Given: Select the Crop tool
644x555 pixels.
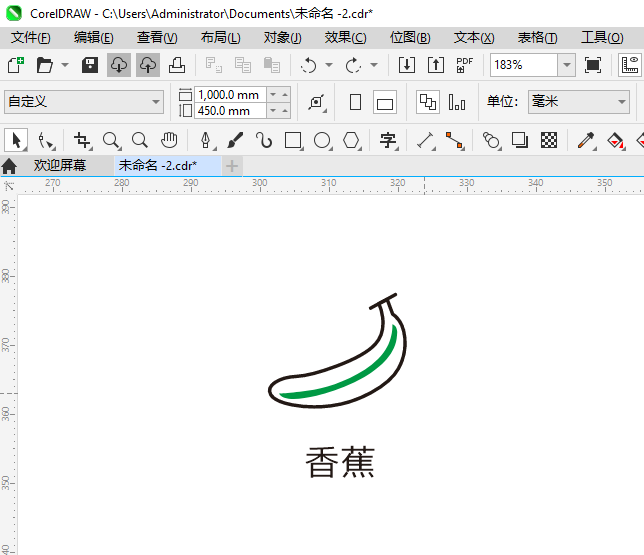Looking at the screenshot, I should [82, 140].
